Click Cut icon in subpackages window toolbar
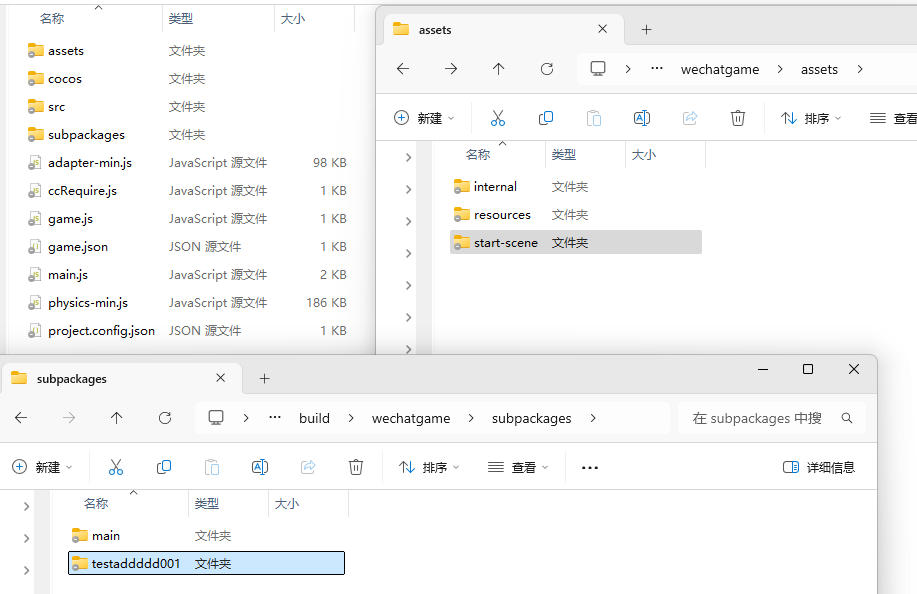This screenshot has height=594, width=917. [116, 467]
